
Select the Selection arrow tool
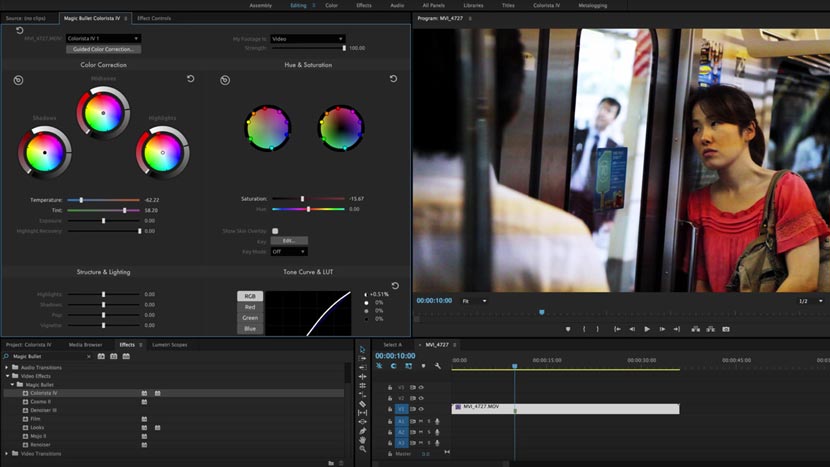(x=362, y=349)
